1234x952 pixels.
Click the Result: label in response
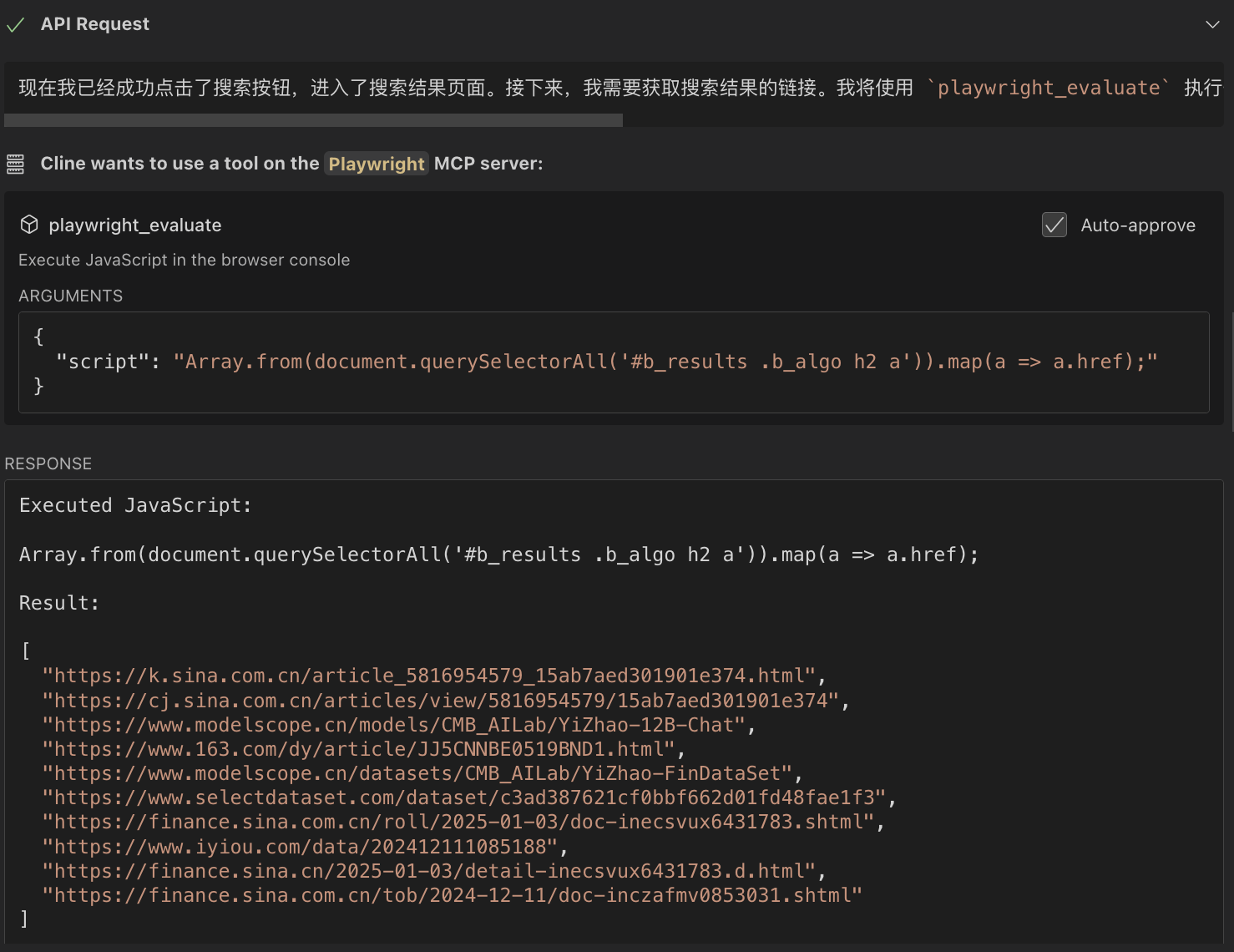click(59, 603)
